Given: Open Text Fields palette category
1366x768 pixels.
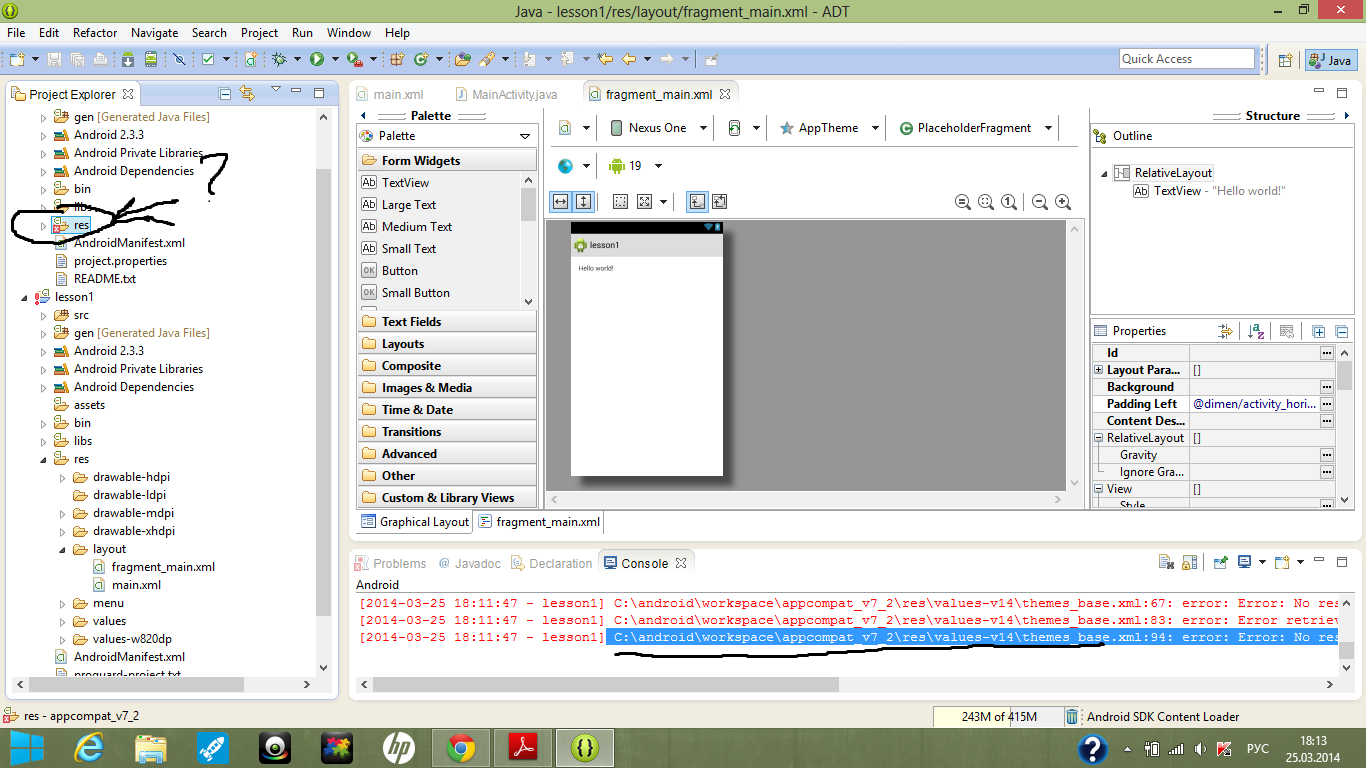Looking at the screenshot, I should (447, 322).
